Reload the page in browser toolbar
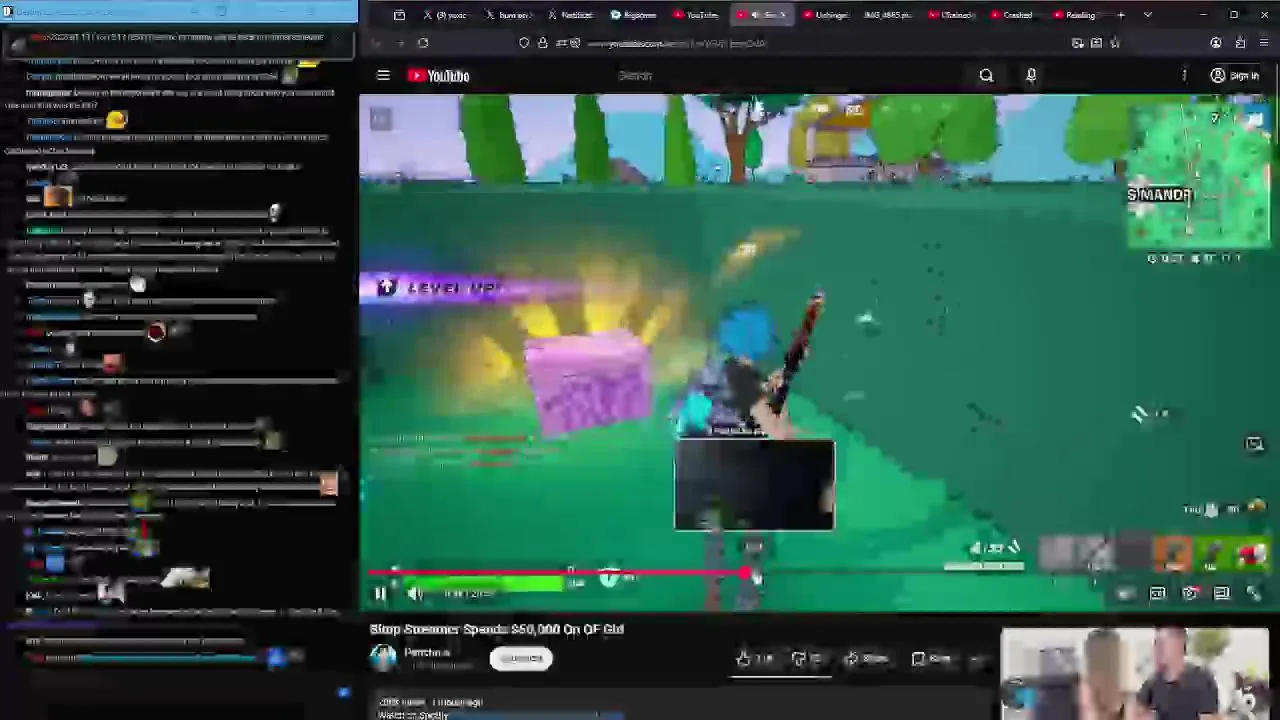This screenshot has width=1280, height=720. [x=423, y=43]
